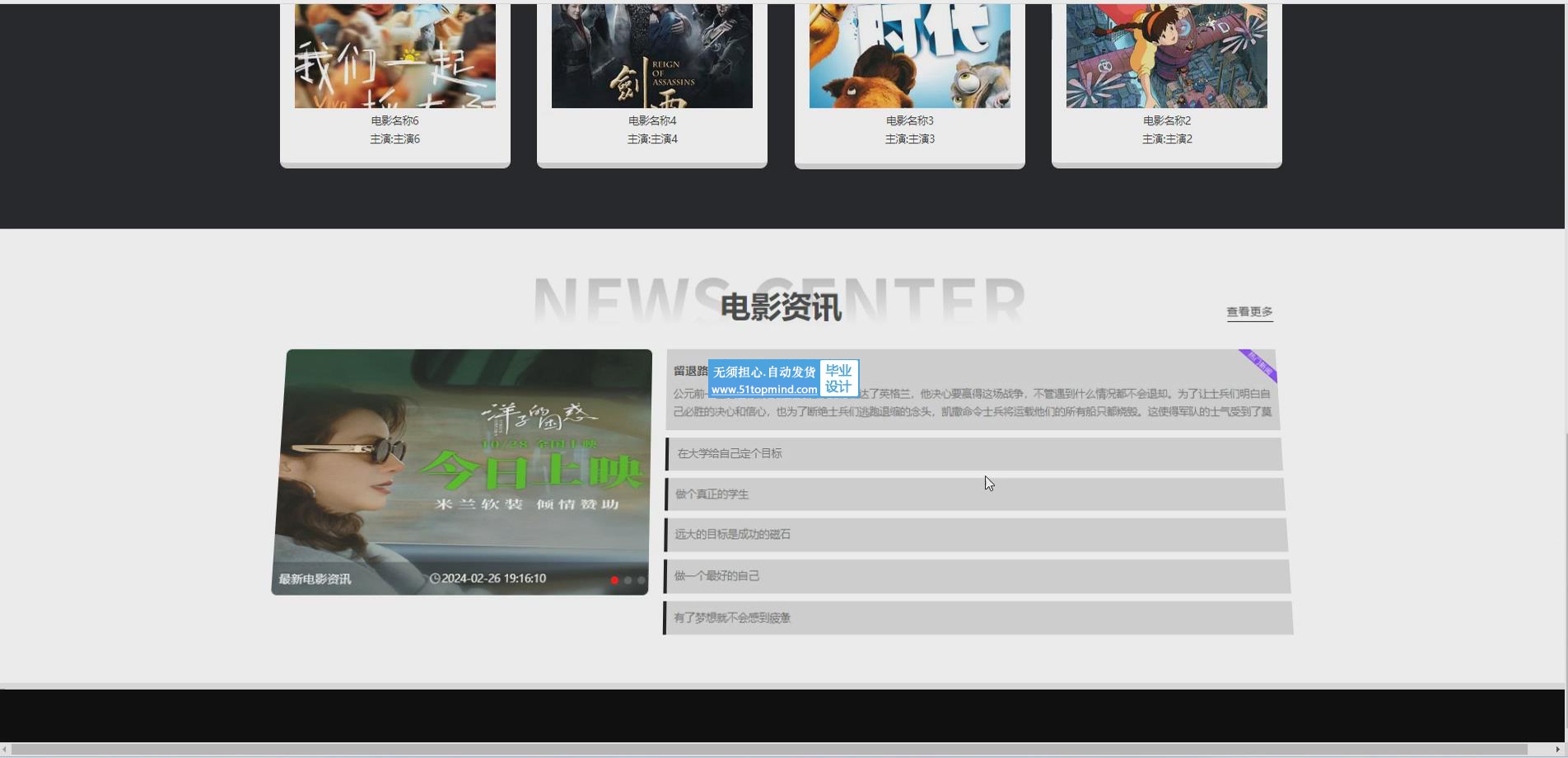The image size is (1568, 758).
Task: Click the horizontal scrollbar right arrow
Action: [x=1557, y=749]
